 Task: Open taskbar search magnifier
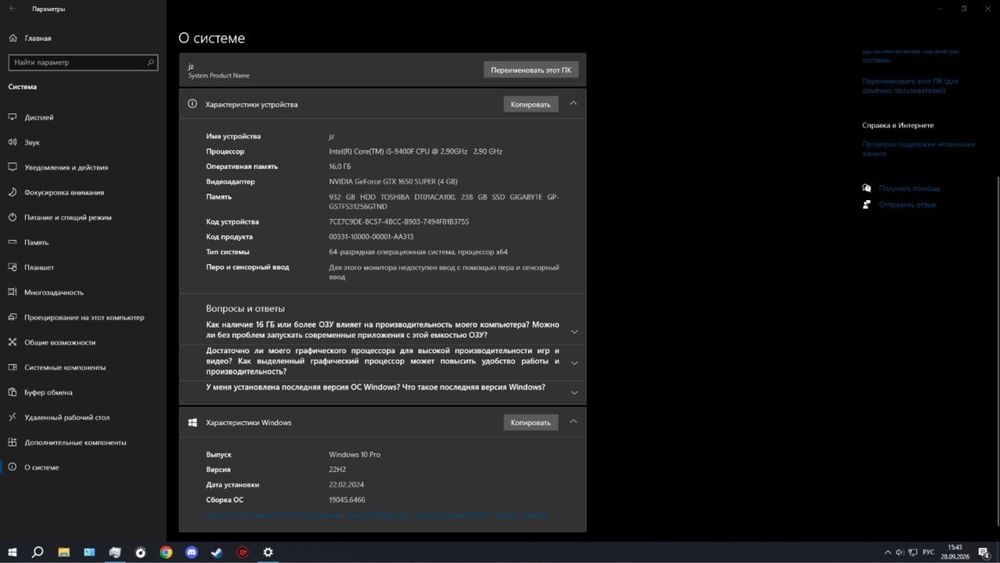[38, 552]
